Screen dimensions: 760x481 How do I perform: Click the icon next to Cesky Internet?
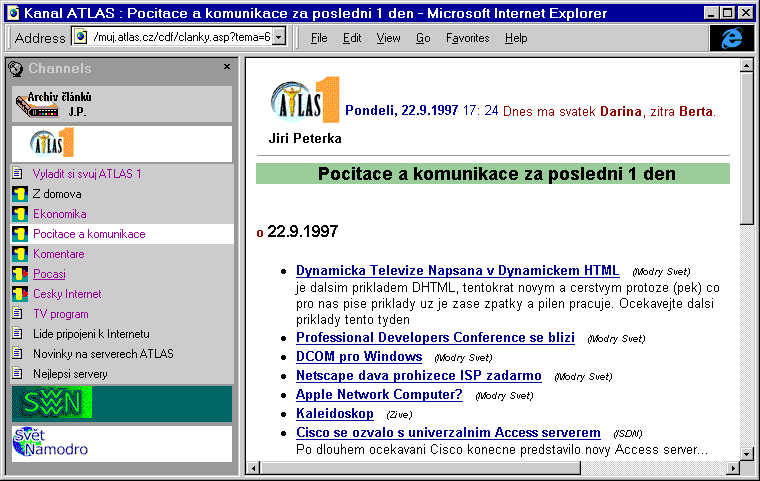point(20,294)
